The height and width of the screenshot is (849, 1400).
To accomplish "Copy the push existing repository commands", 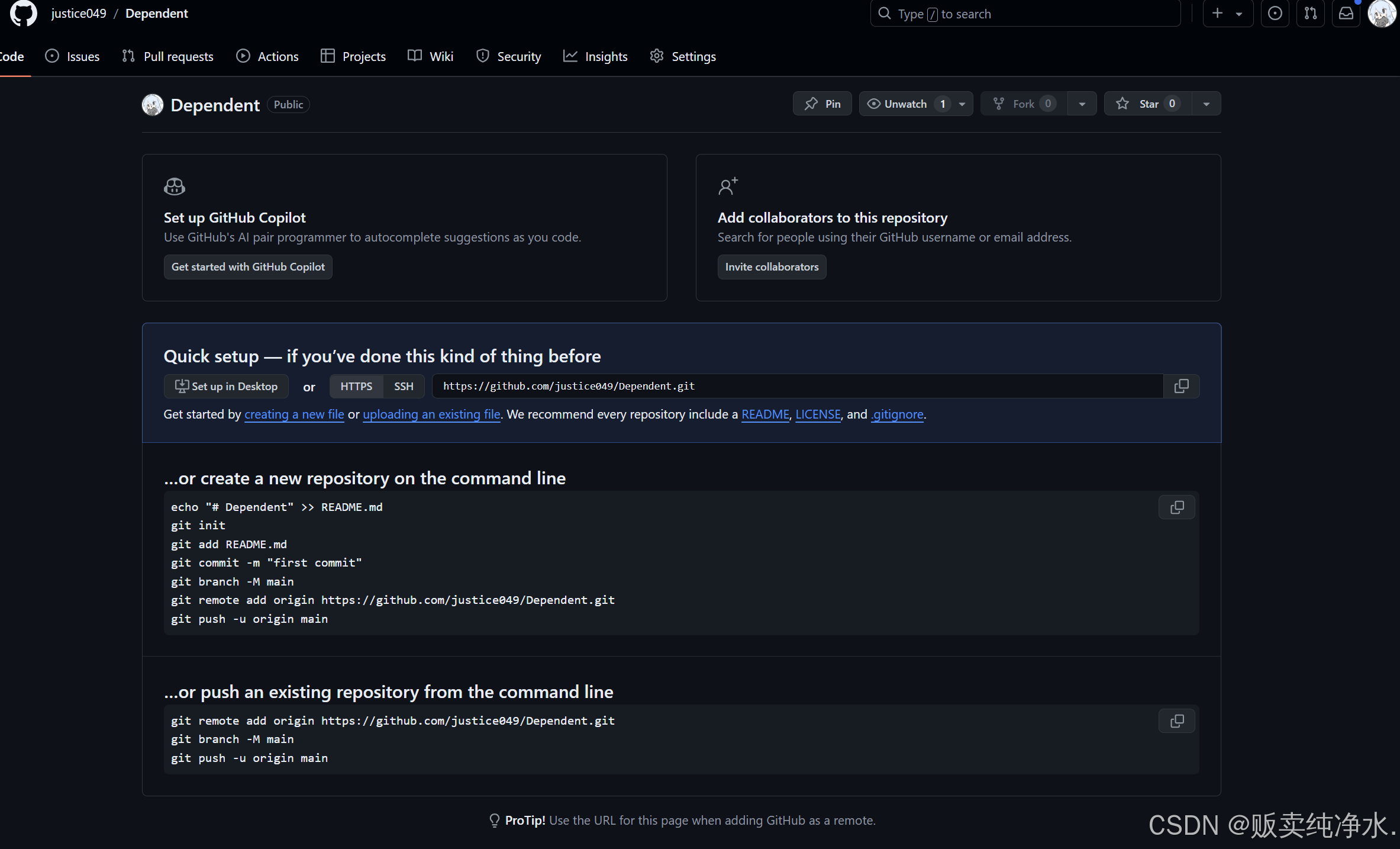I will point(1177,721).
